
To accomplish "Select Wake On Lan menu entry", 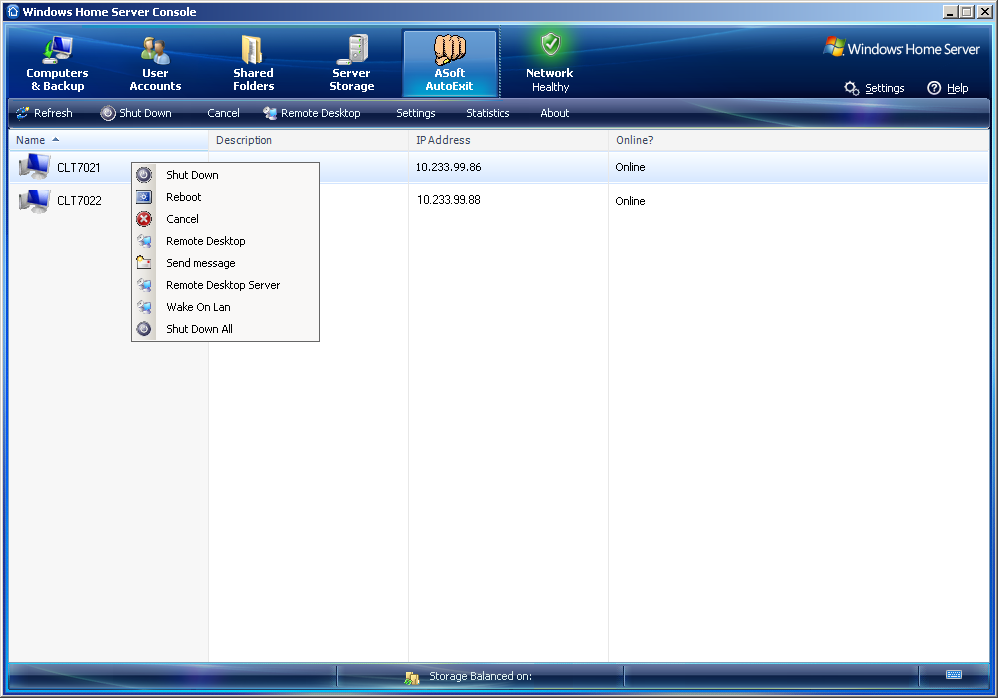I will 225,307.
